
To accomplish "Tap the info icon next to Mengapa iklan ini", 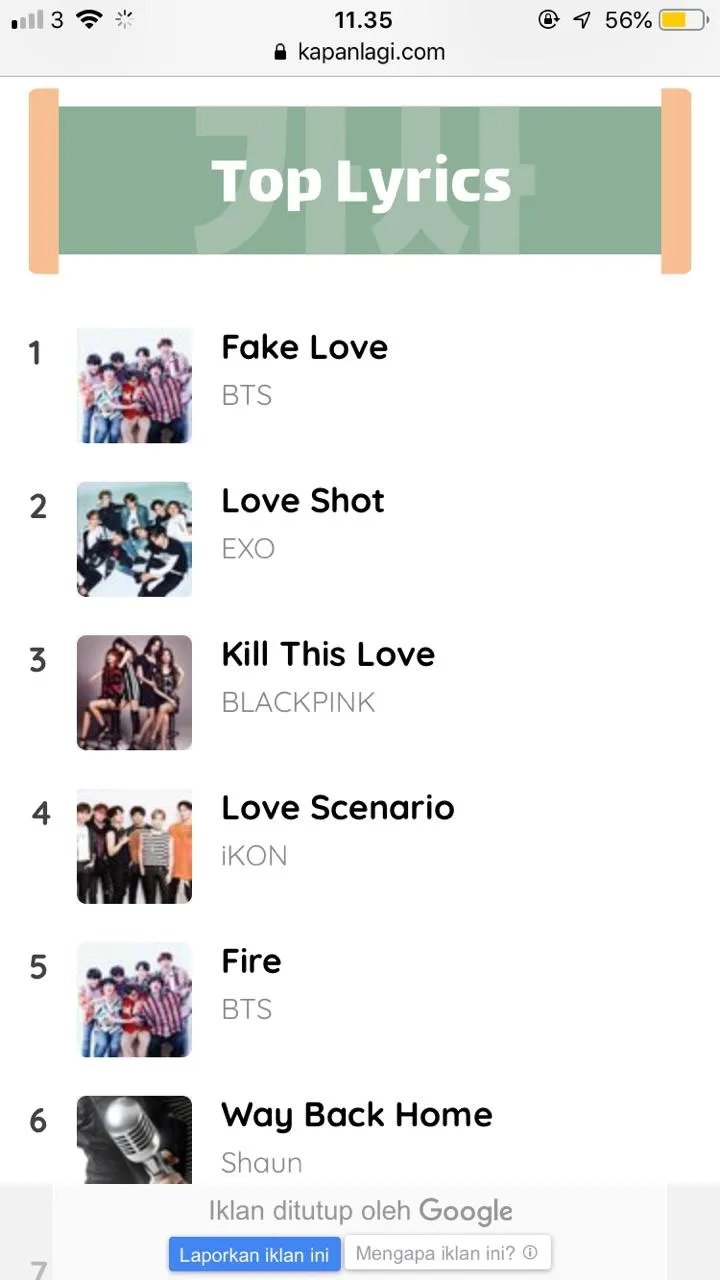I will pos(530,1252).
